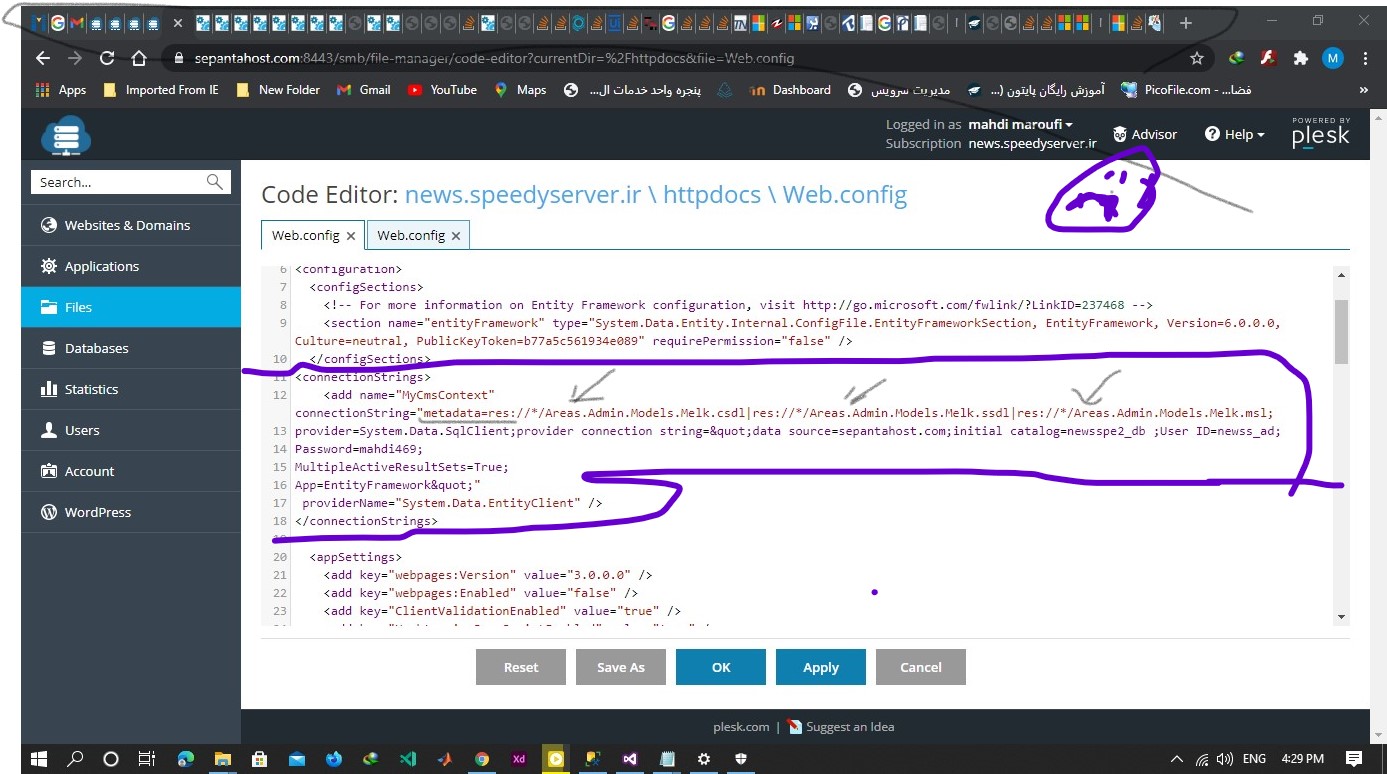This screenshot has height=774, width=1387.
Task: Click the code editor vertical scrollbar thumb
Action: click(x=1341, y=331)
